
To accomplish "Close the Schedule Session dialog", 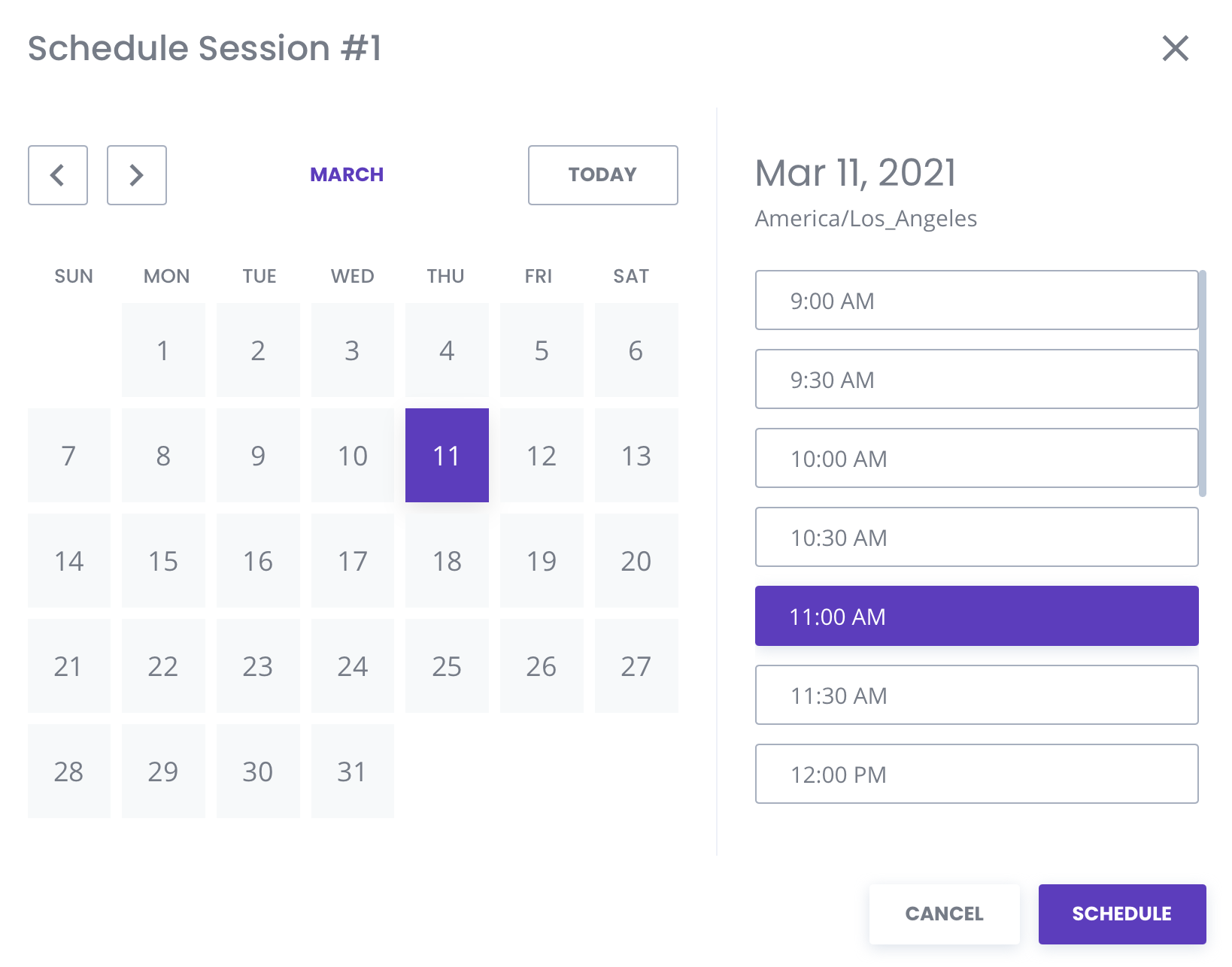I will click(1175, 48).
